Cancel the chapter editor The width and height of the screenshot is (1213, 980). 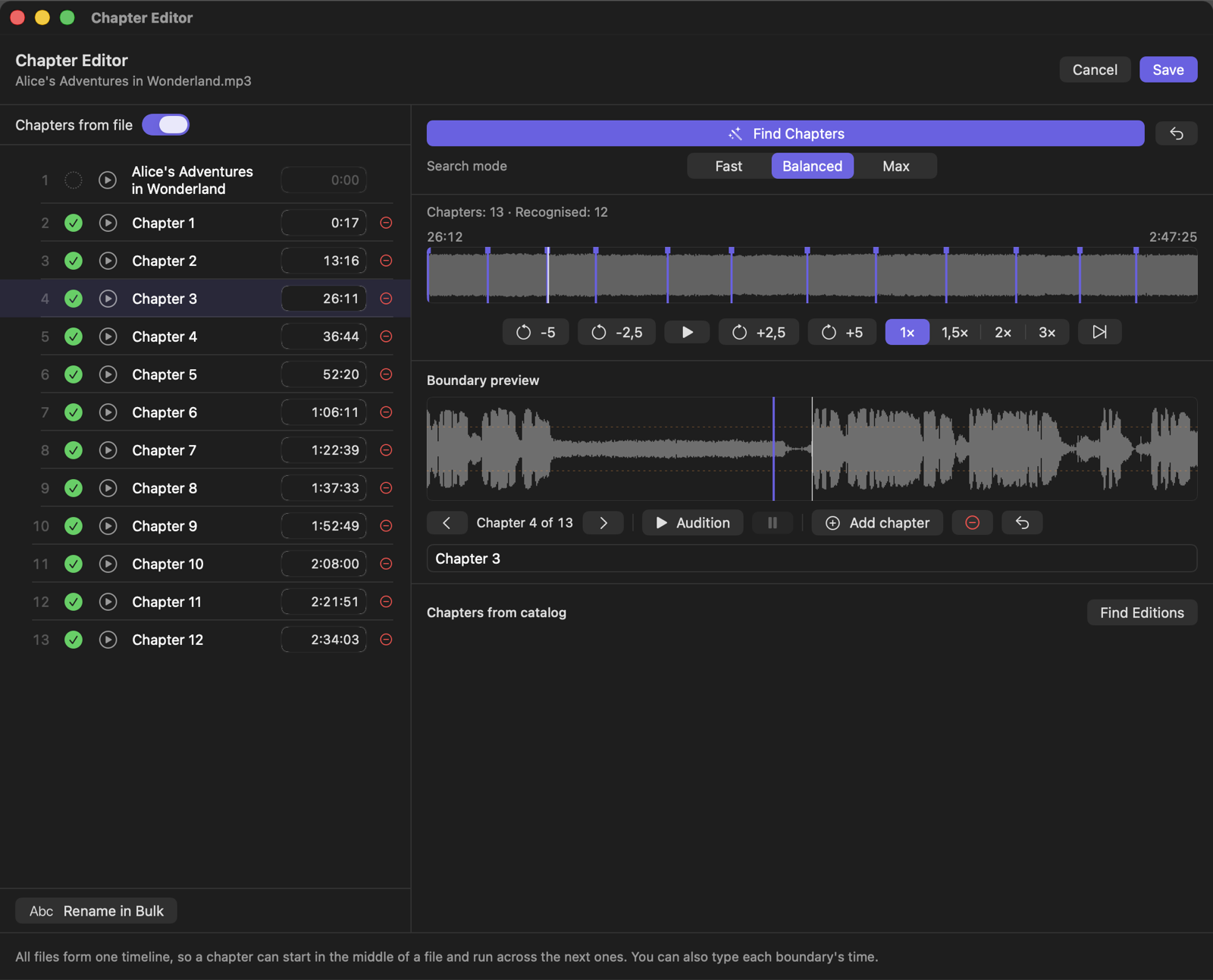coord(1095,70)
